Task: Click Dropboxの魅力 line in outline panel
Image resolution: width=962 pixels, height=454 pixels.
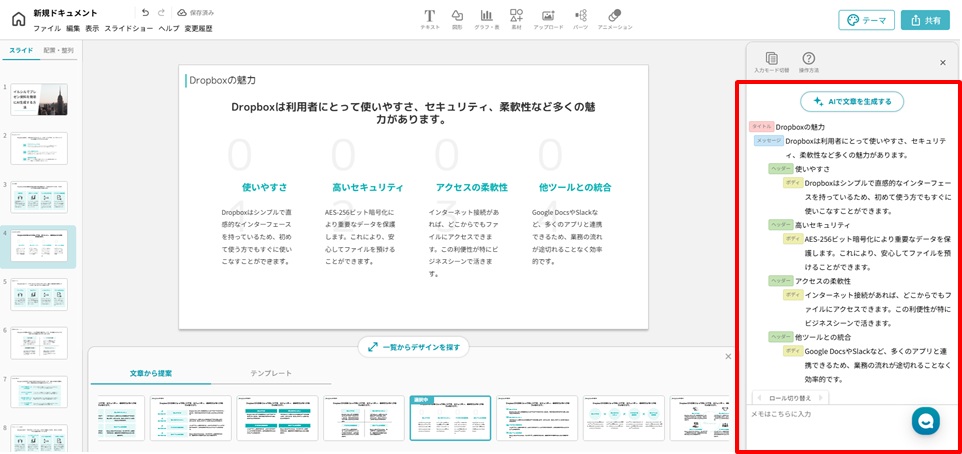Action: coord(800,127)
